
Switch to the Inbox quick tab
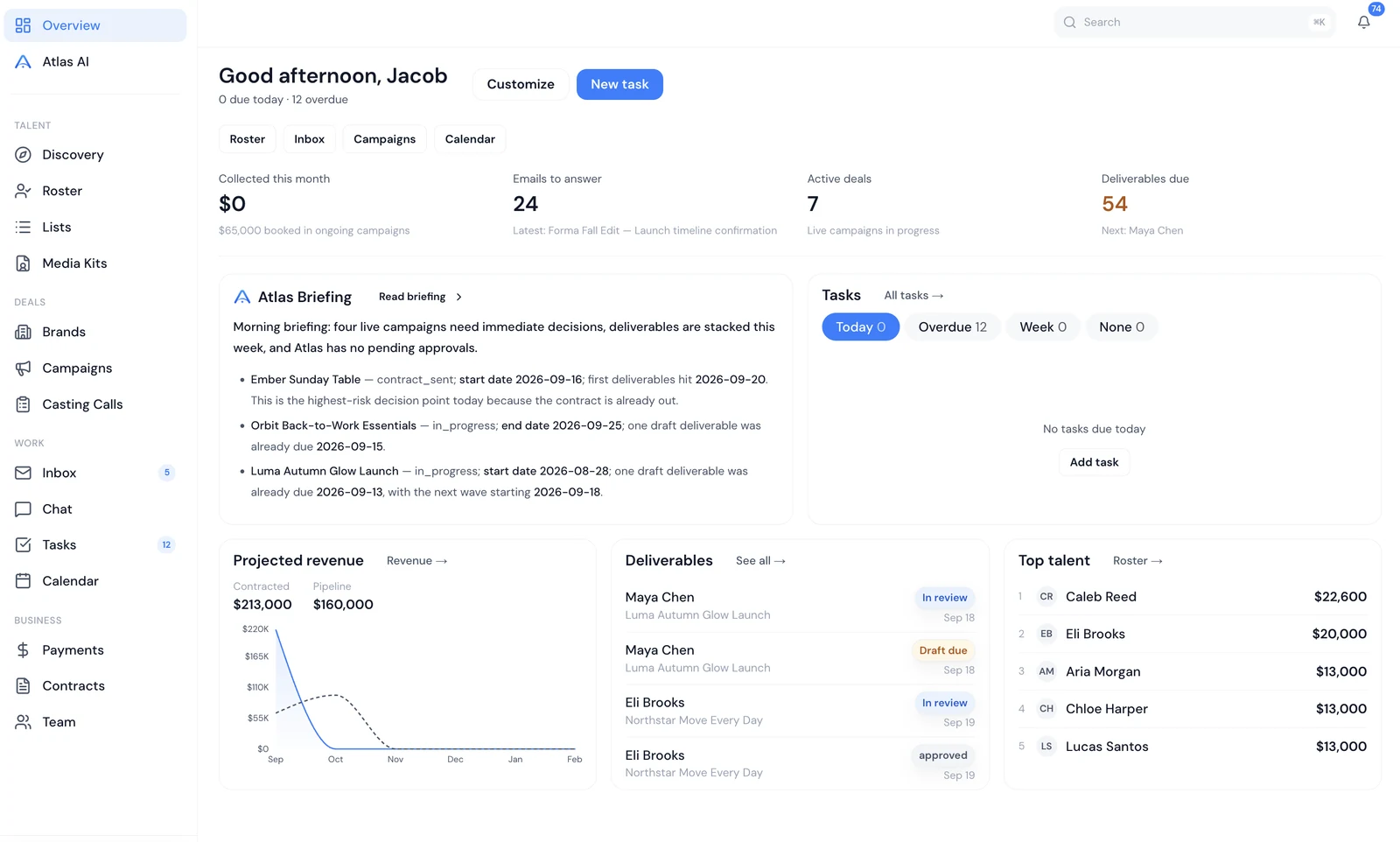click(x=310, y=139)
